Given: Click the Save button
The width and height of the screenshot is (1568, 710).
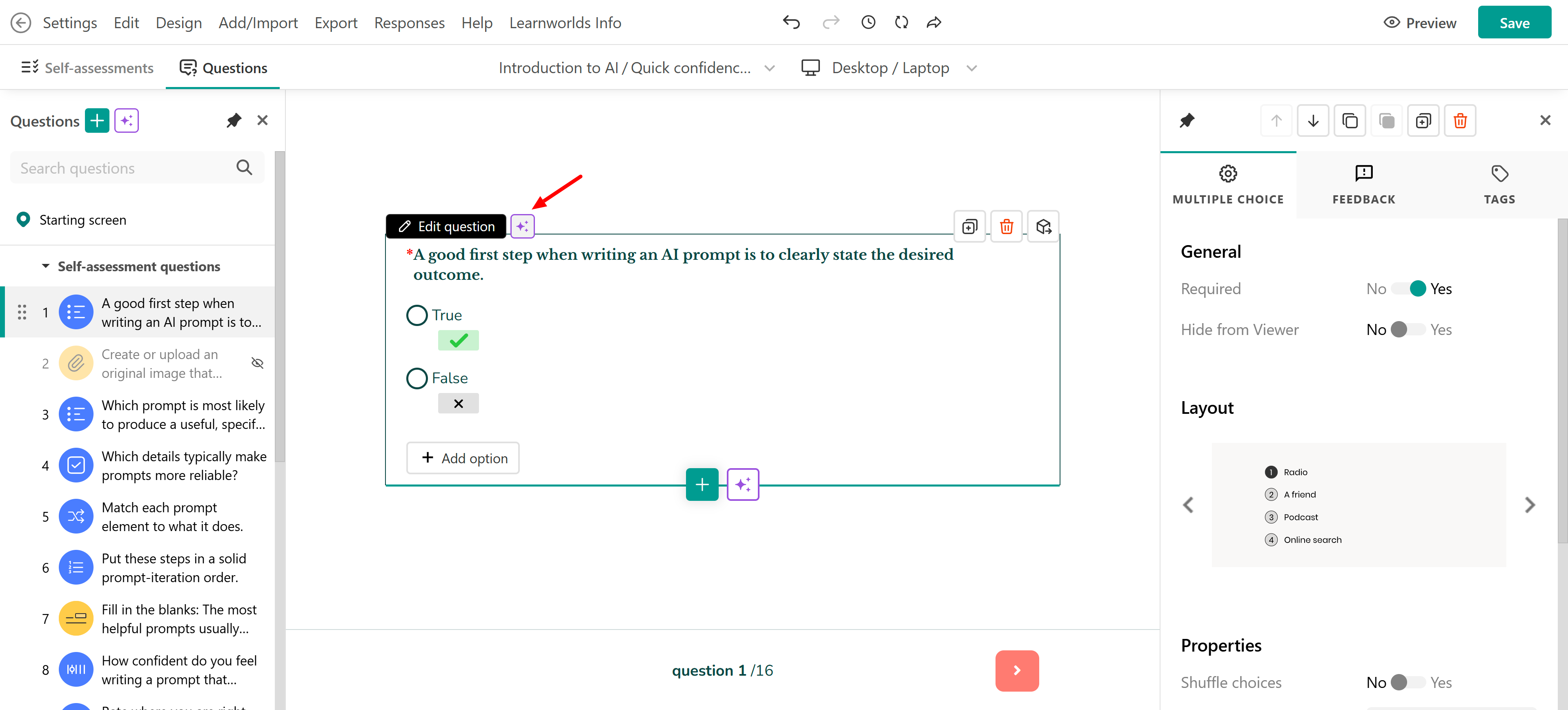Looking at the screenshot, I should [1514, 22].
